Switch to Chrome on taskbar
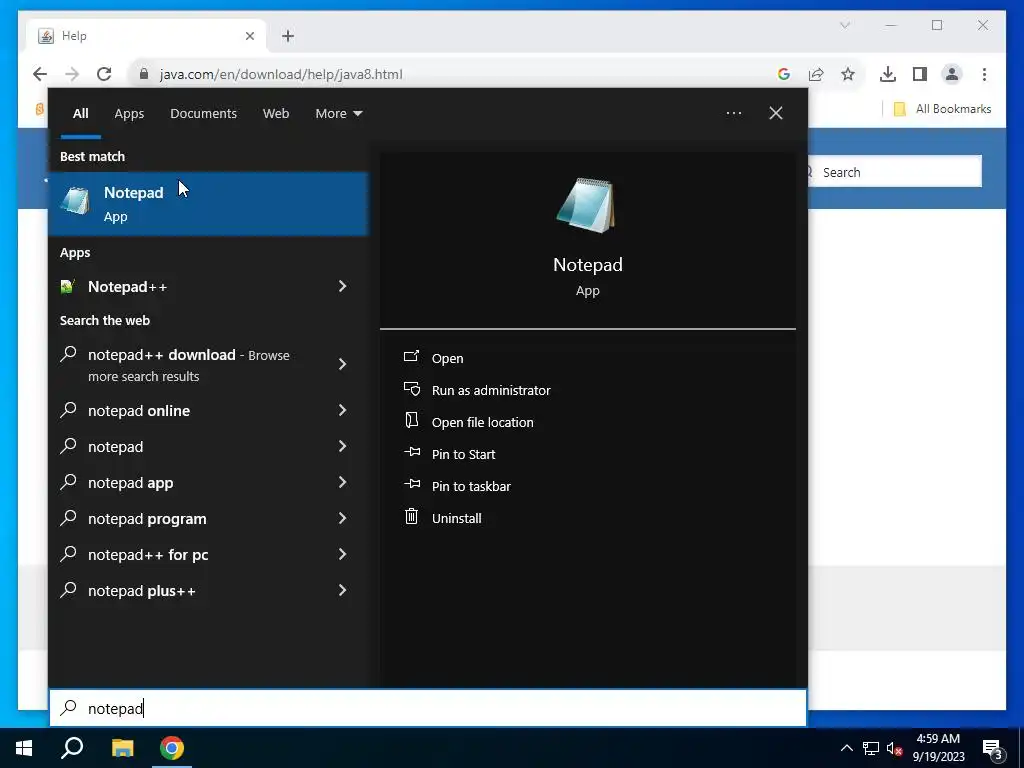Viewport: 1024px width, 768px height. click(x=172, y=748)
